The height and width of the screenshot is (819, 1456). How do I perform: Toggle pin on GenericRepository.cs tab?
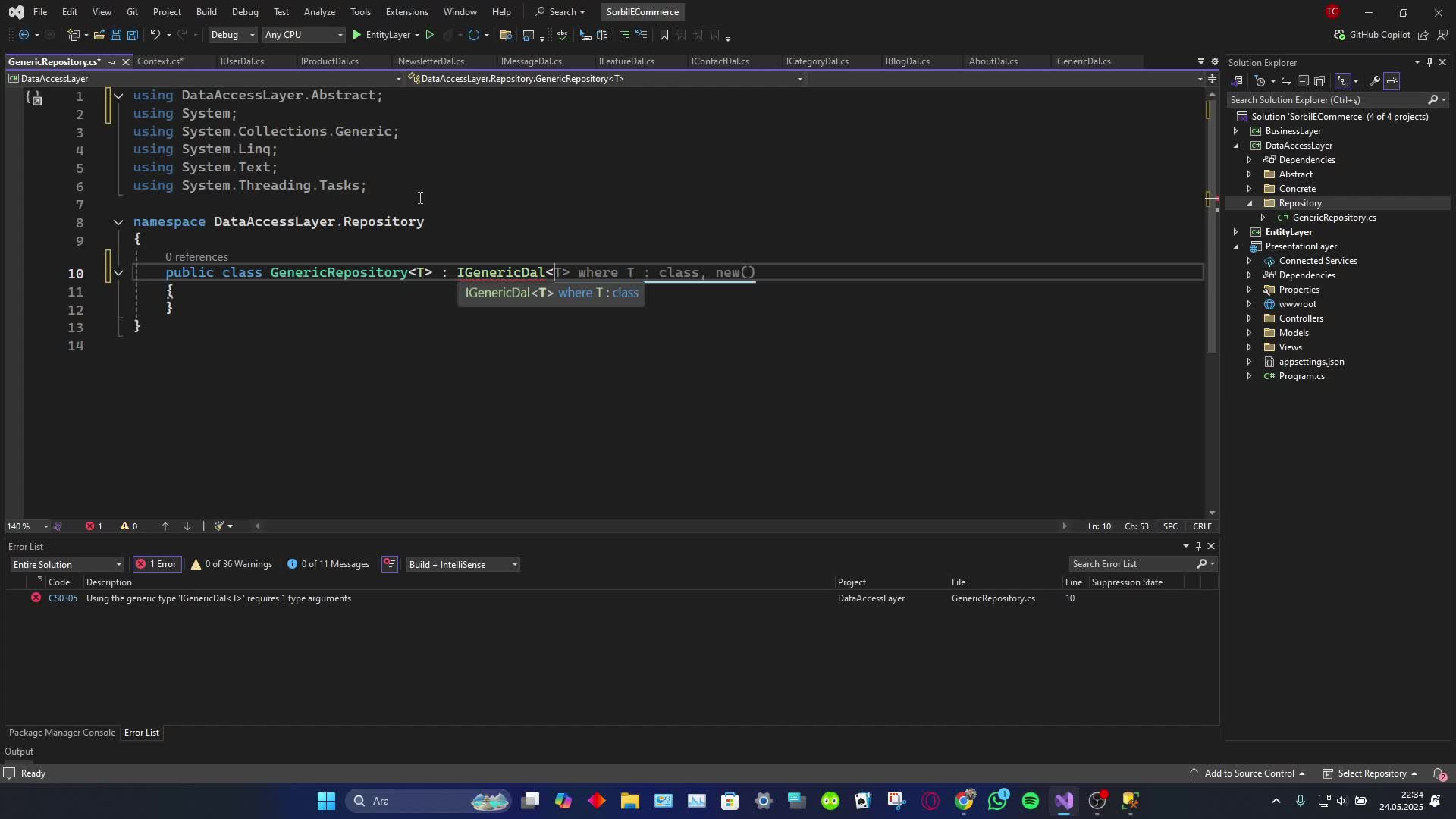[111, 62]
